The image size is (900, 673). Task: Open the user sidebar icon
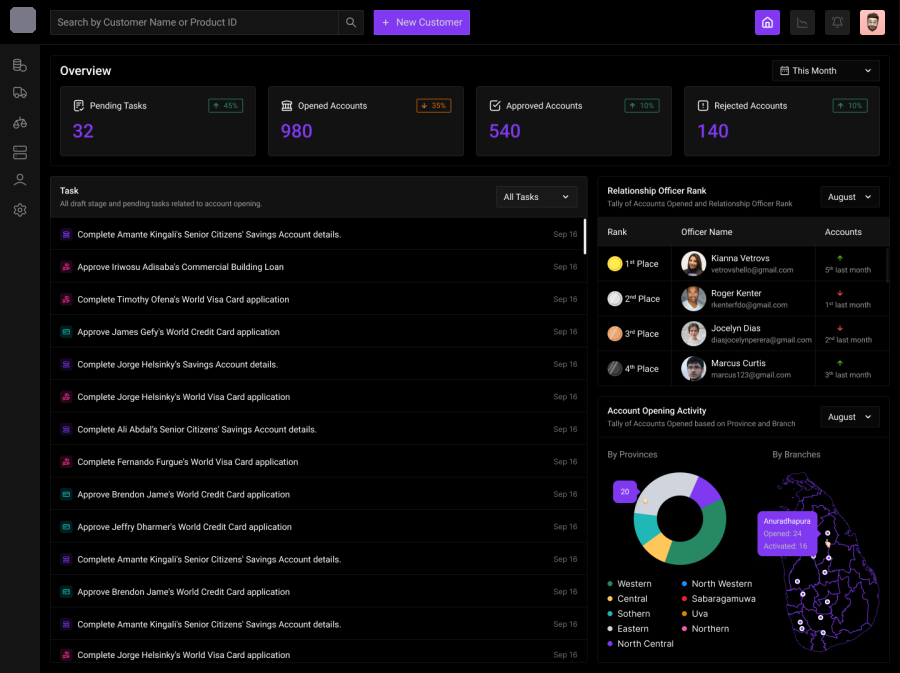click(20, 180)
